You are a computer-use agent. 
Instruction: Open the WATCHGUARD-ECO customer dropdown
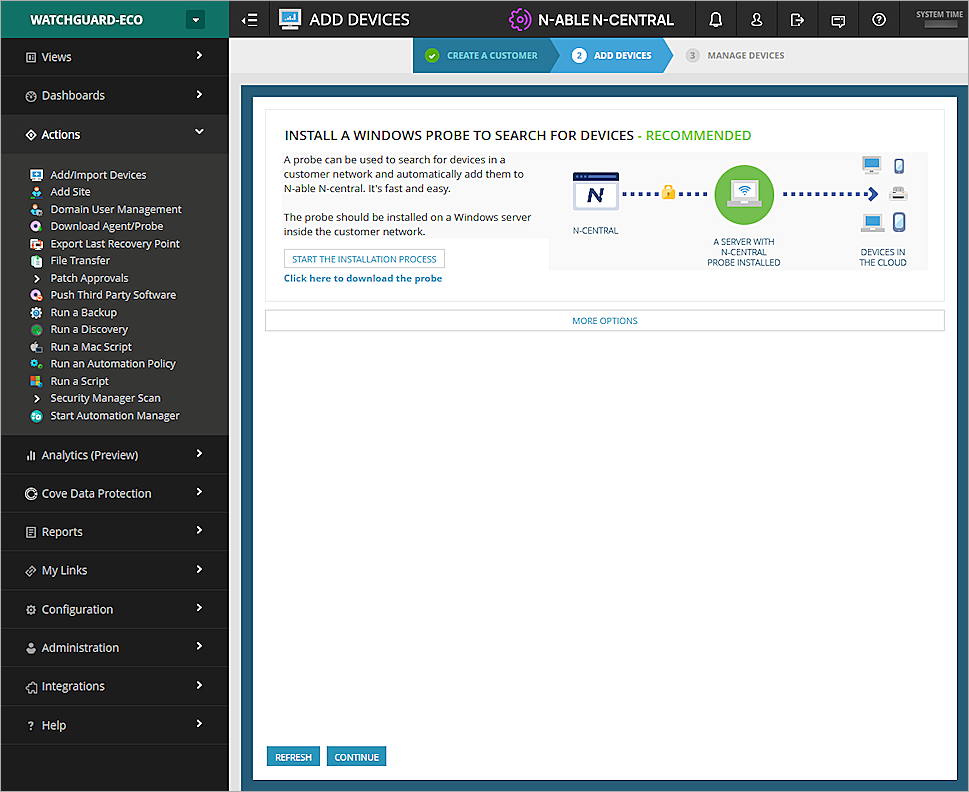coord(196,19)
